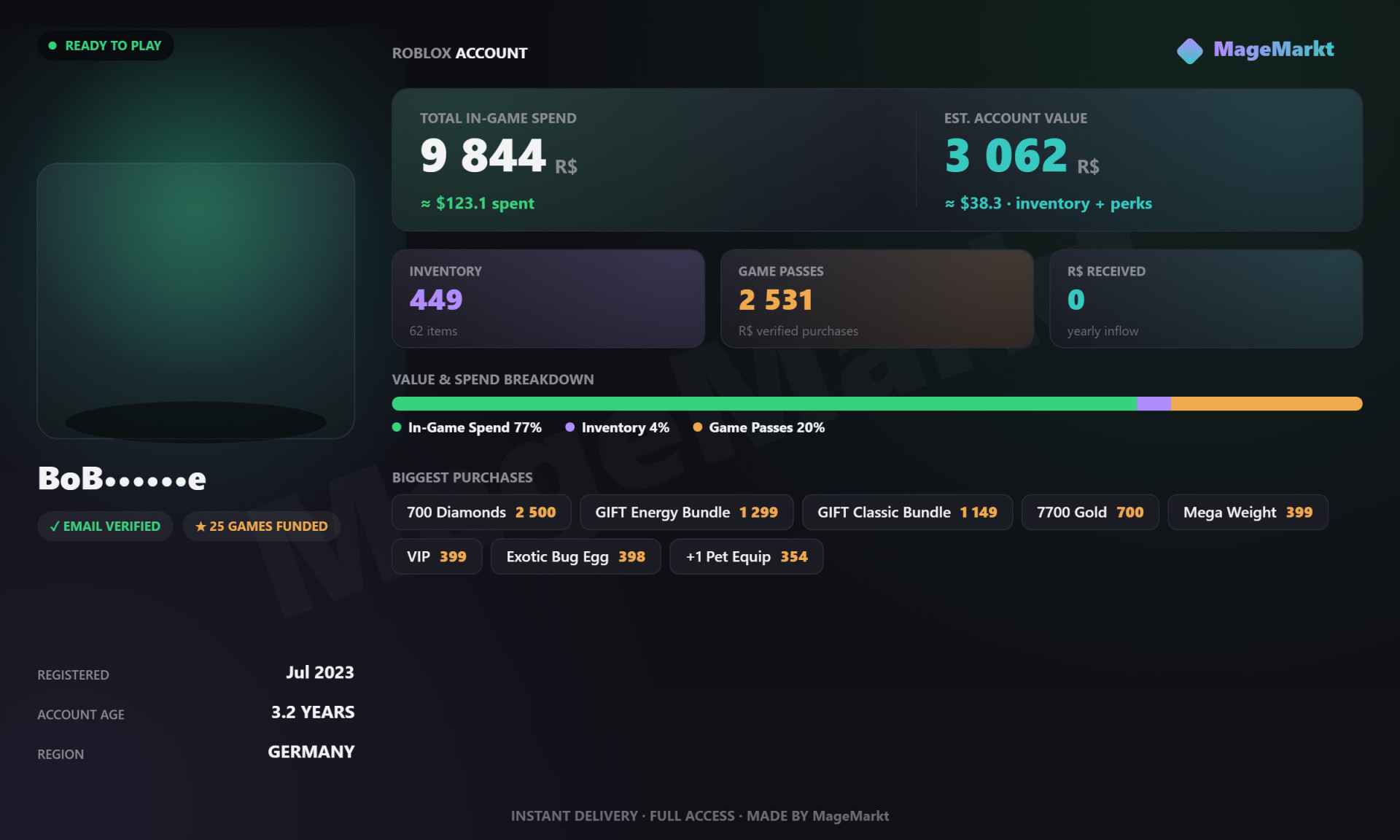1400x840 pixels.
Task: Click the purple Inventory legend dot
Action: tap(570, 427)
